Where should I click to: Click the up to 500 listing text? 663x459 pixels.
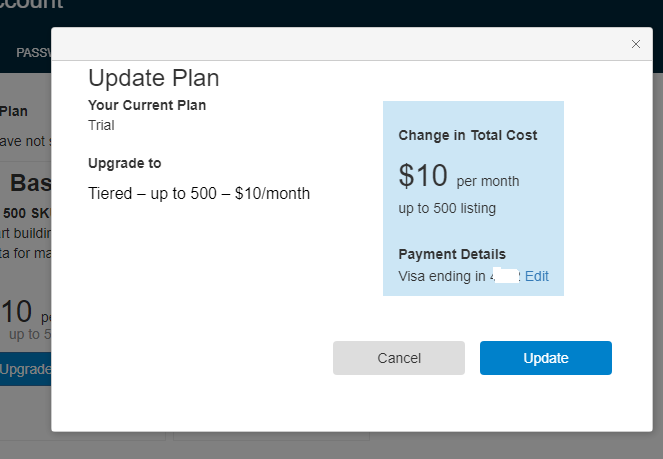[x=447, y=208]
